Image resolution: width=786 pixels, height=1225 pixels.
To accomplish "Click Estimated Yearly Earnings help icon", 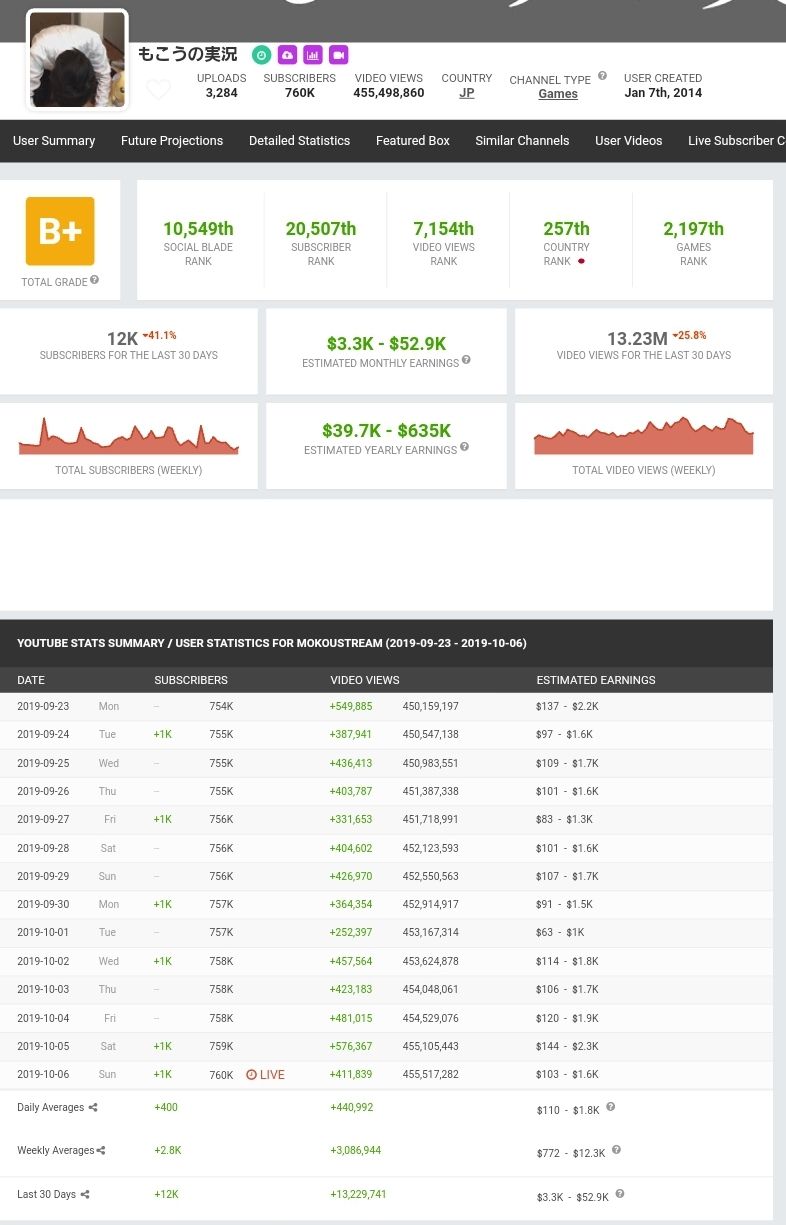I will point(464,447).
